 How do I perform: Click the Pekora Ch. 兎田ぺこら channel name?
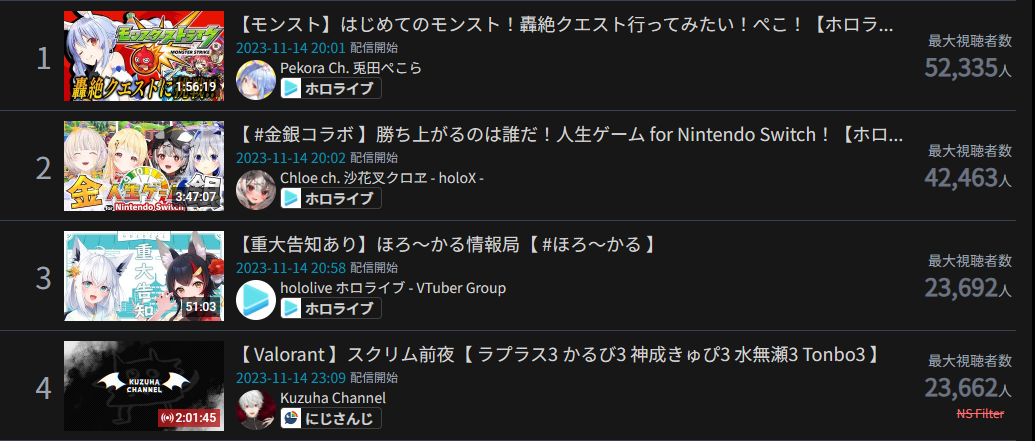coord(351,68)
